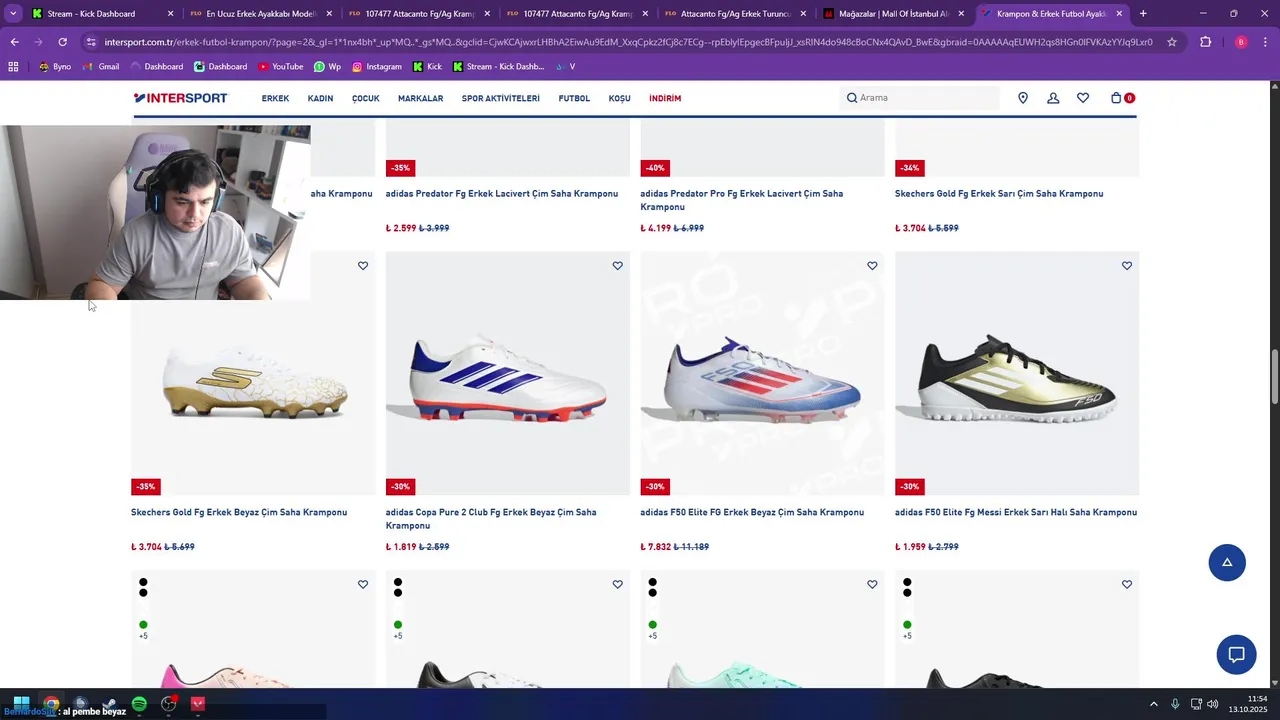
Task: Open the gold F50 Messi shoe image
Action: [x=1017, y=373]
